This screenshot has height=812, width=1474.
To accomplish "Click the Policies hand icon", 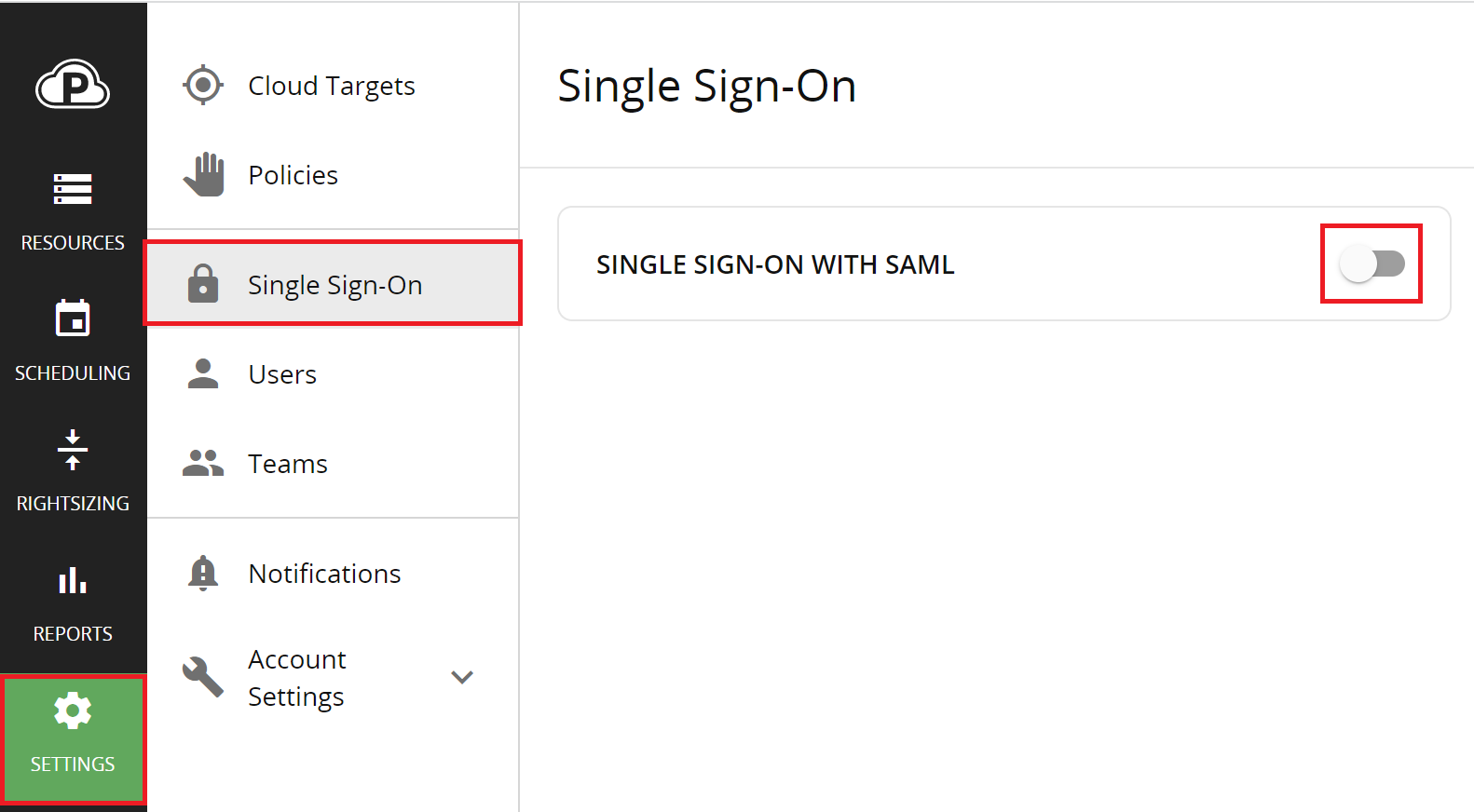I will (x=204, y=175).
